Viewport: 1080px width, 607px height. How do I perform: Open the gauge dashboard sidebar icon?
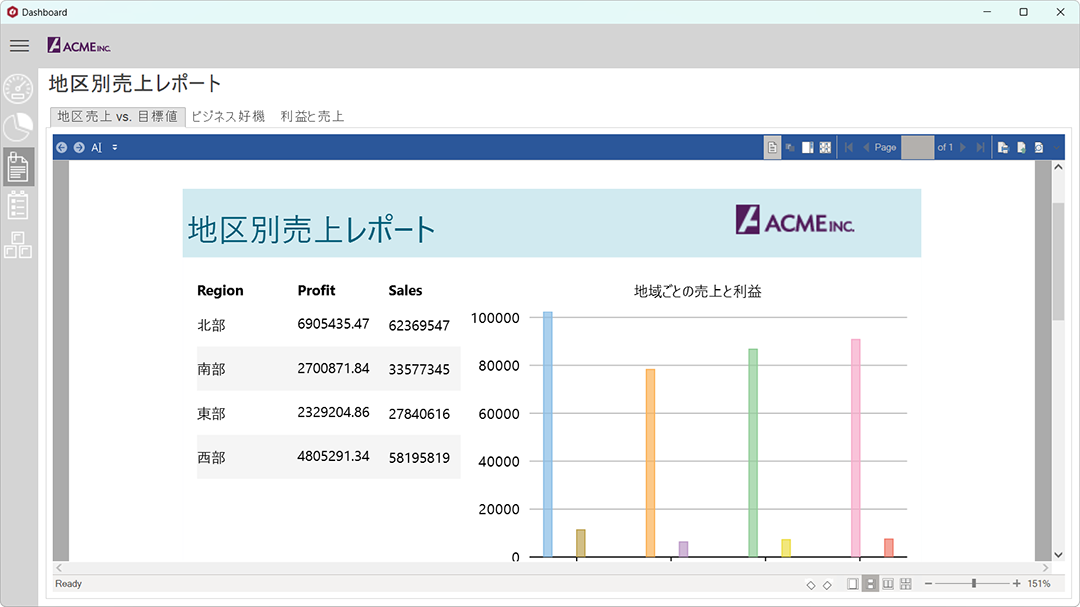pyautogui.click(x=18, y=89)
